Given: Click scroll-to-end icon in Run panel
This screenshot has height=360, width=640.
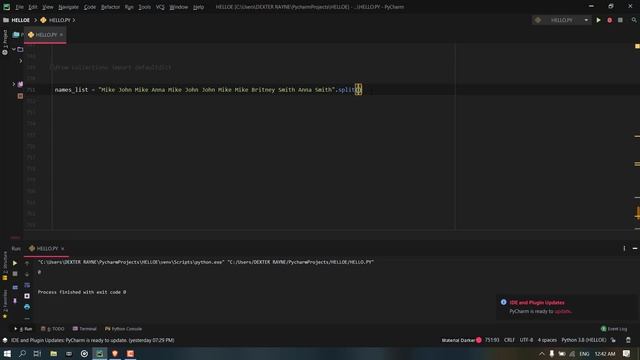Looking at the screenshot, I should click(x=27, y=296).
